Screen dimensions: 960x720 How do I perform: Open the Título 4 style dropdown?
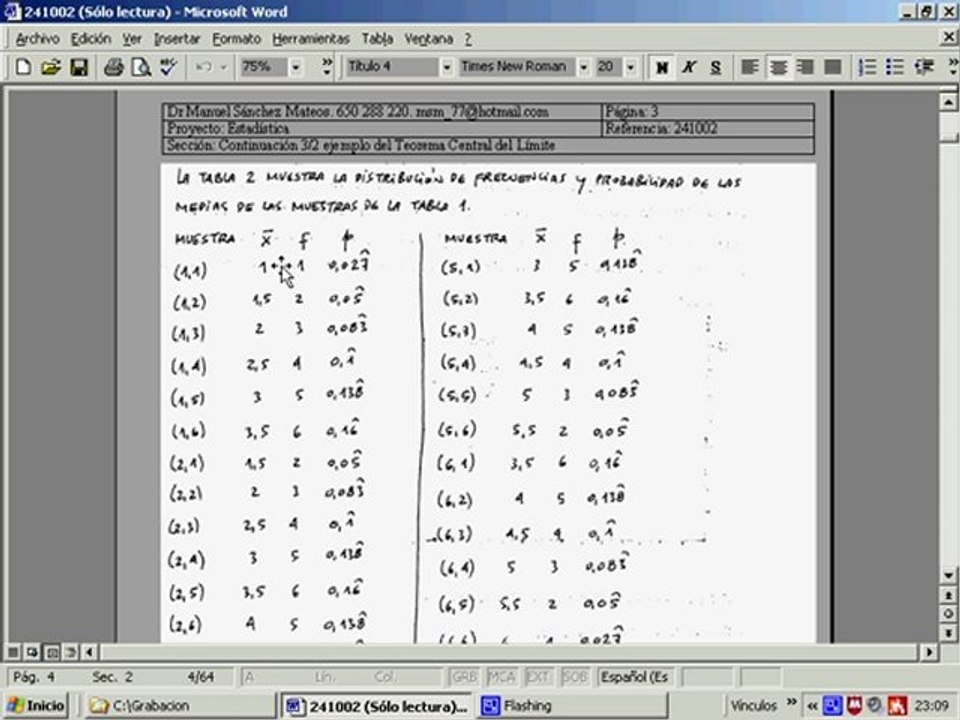[x=447, y=67]
